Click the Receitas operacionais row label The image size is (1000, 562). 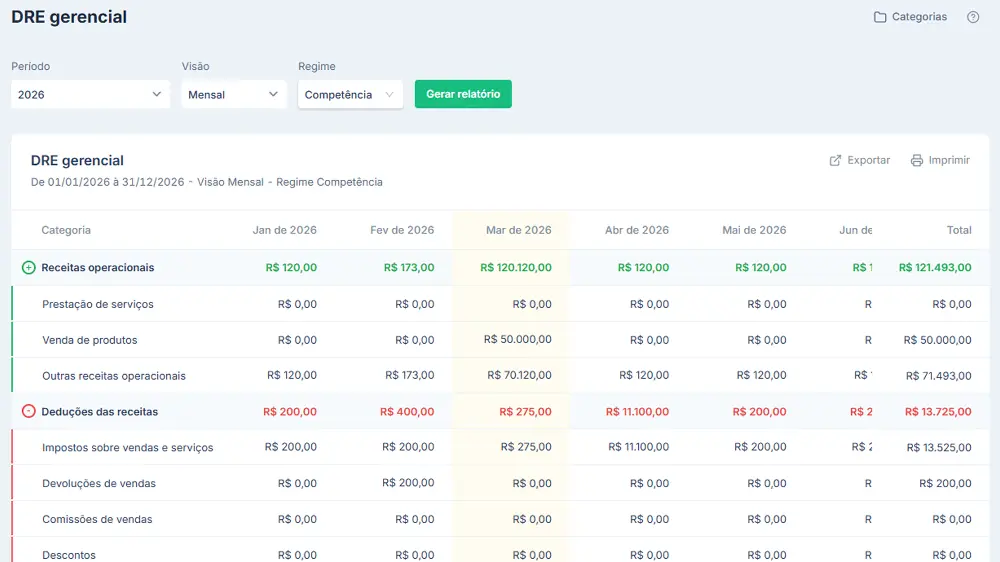pyautogui.click(x=98, y=268)
